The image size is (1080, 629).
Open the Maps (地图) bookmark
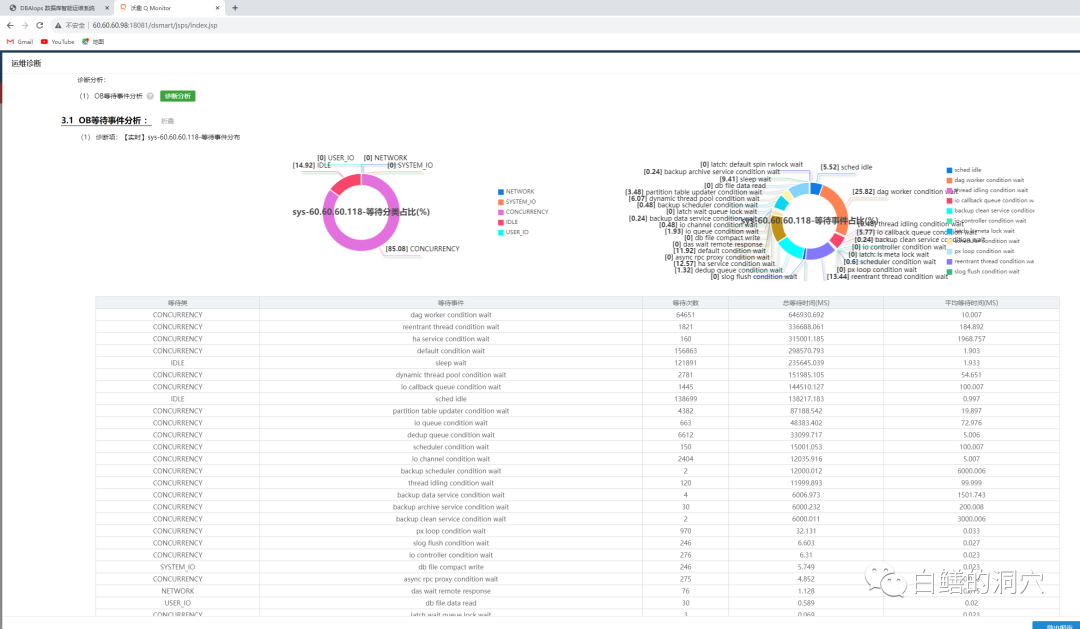[93, 42]
